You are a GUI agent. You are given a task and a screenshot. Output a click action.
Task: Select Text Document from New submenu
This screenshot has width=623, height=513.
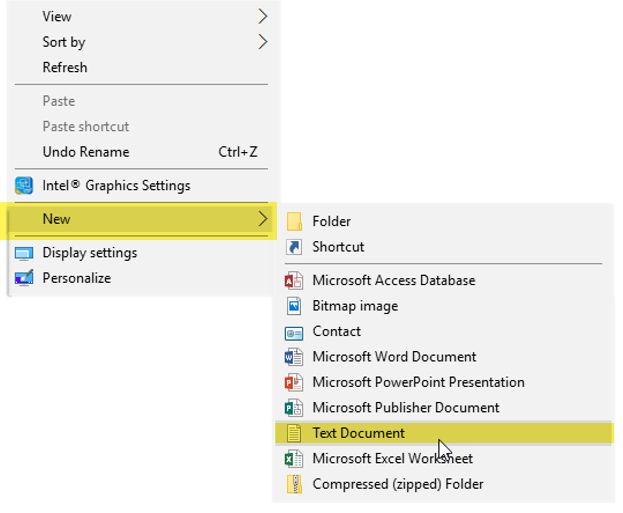pyautogui.click(x=359, y=434)
